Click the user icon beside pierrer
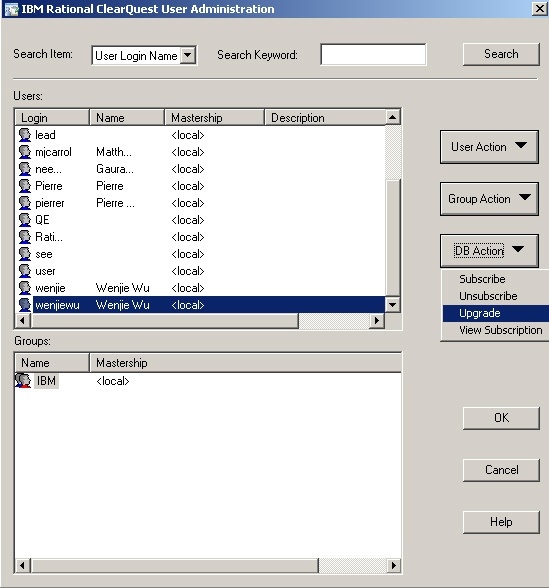Screen dimensions: 549x588 (x=25, y=203)
